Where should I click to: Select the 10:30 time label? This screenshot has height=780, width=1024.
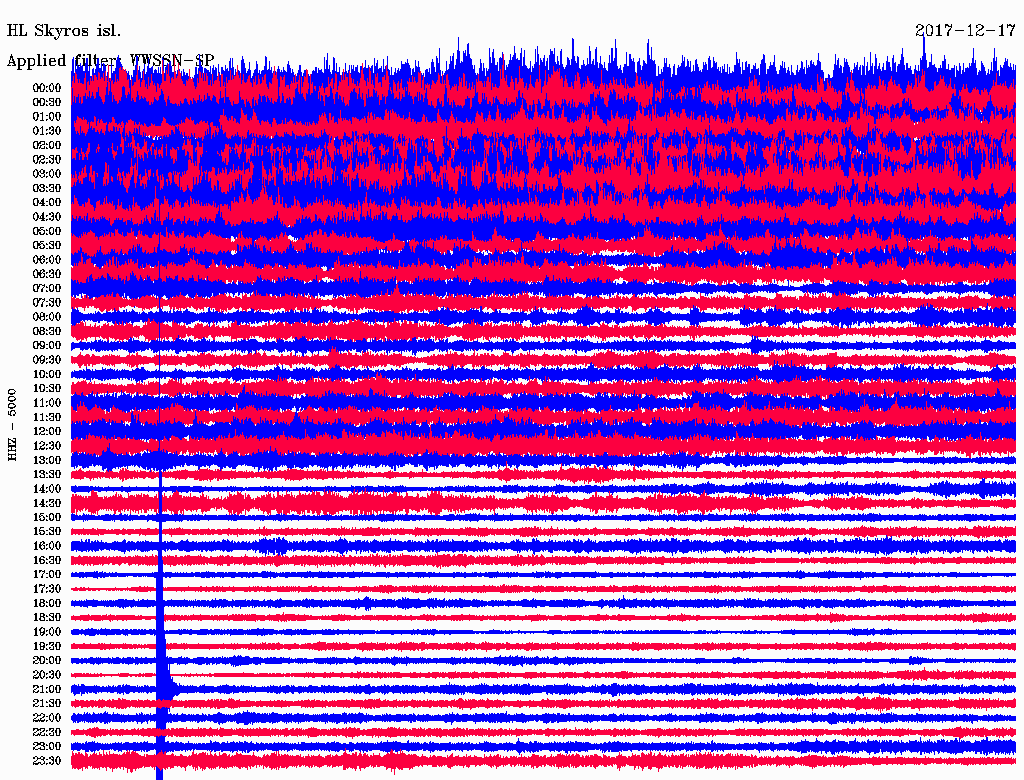[x=47, y=389]
